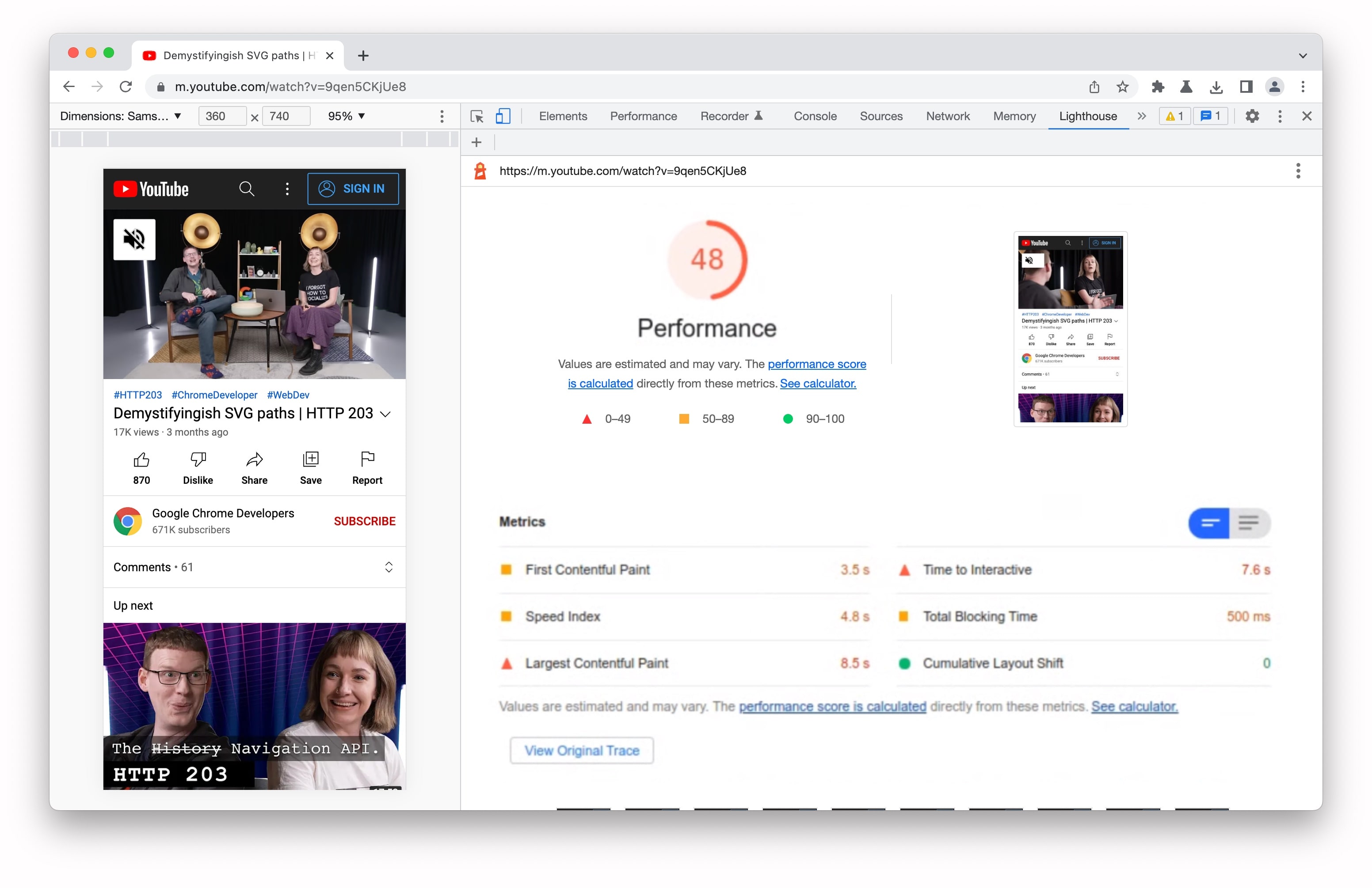Toggle the device toolbar emulation icon
Image resolution: width=1372 pixels, height=888 pixels.
tap(502, 117)
